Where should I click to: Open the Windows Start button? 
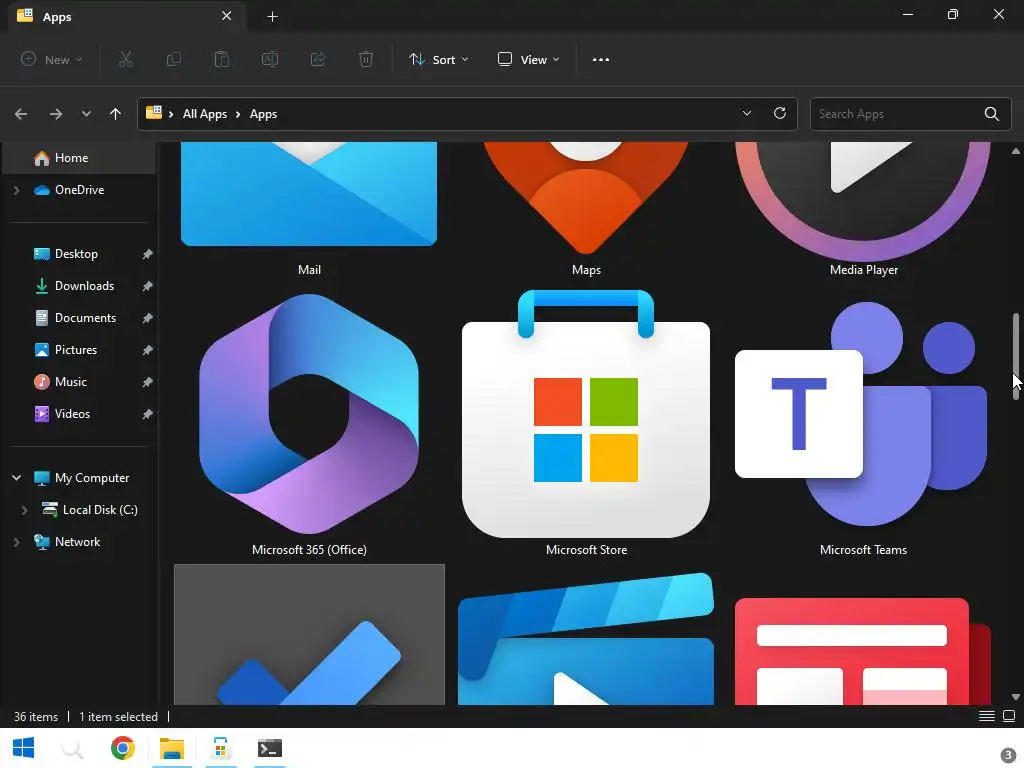click(x=24, y=748)
